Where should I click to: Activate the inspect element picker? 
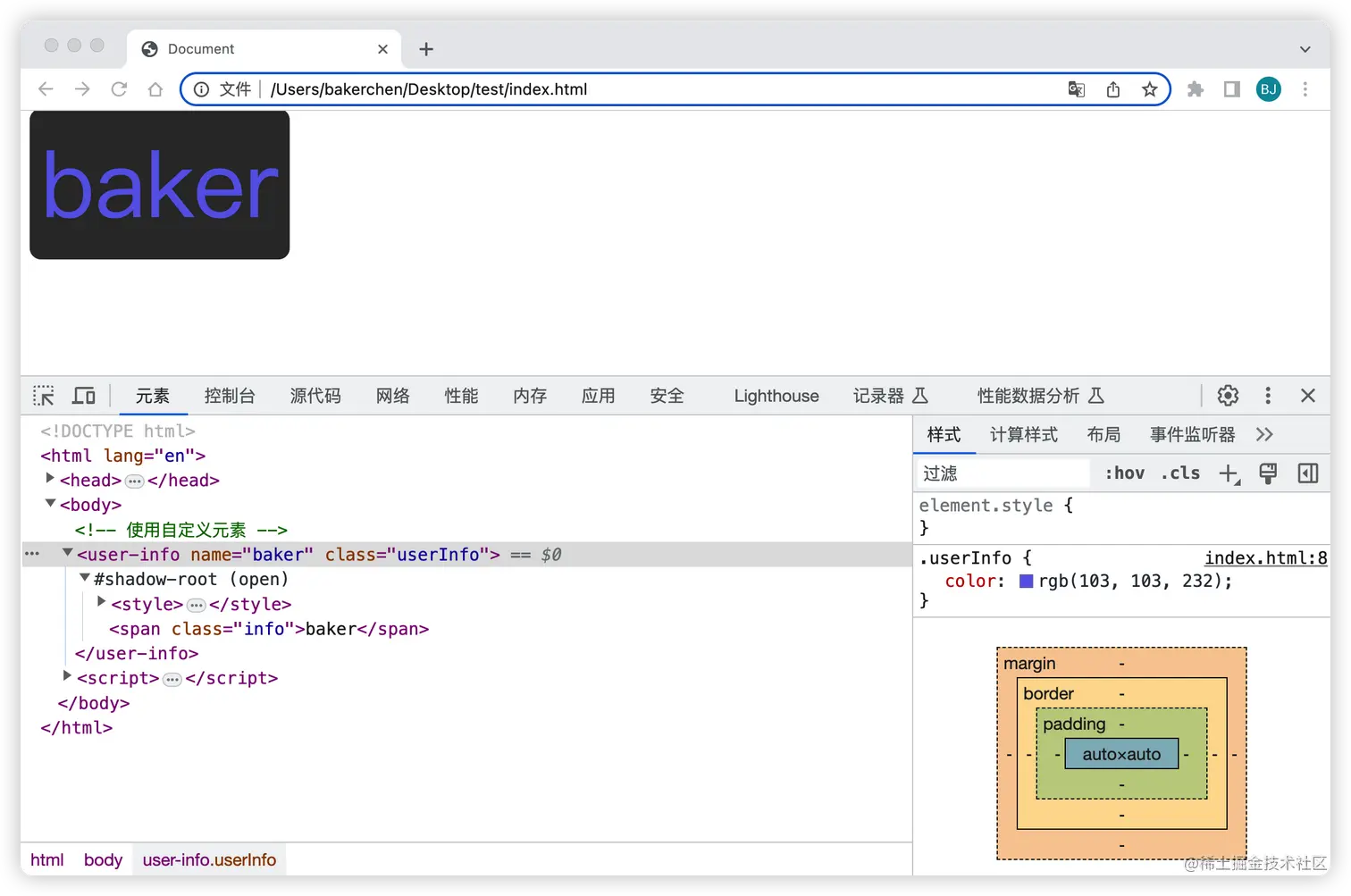[x=44, y=396]
